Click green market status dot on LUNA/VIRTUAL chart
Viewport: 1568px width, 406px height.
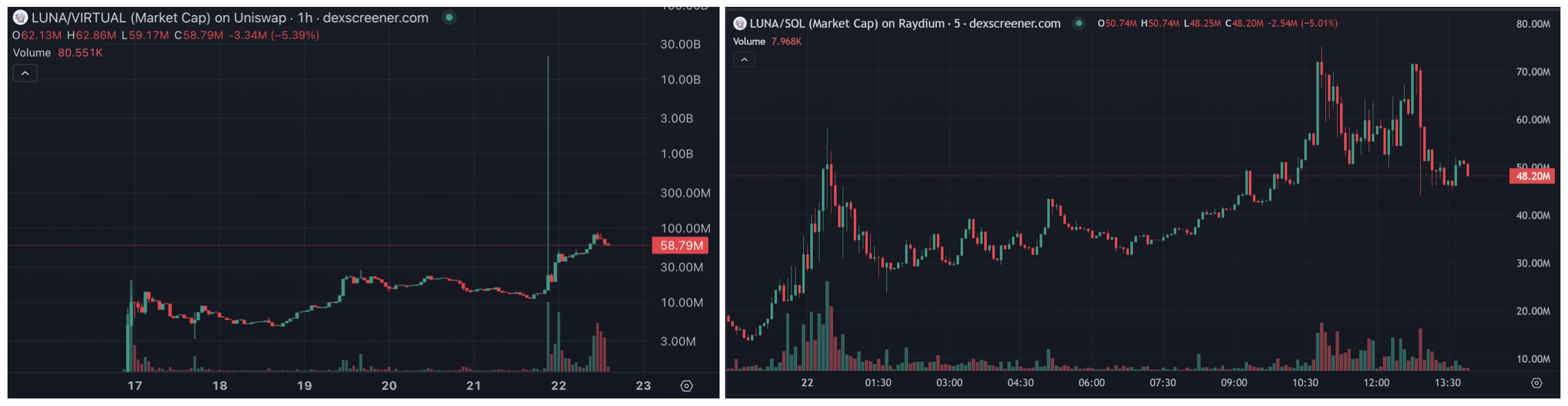click(x=450, y=18)
